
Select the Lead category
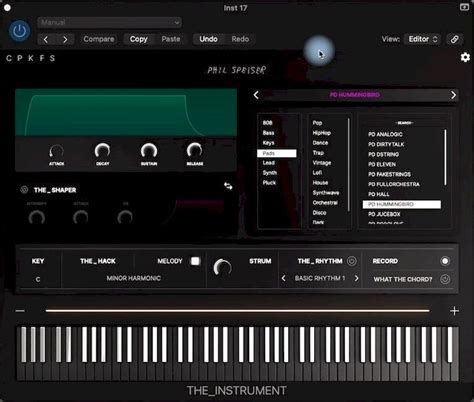point(269,163)
